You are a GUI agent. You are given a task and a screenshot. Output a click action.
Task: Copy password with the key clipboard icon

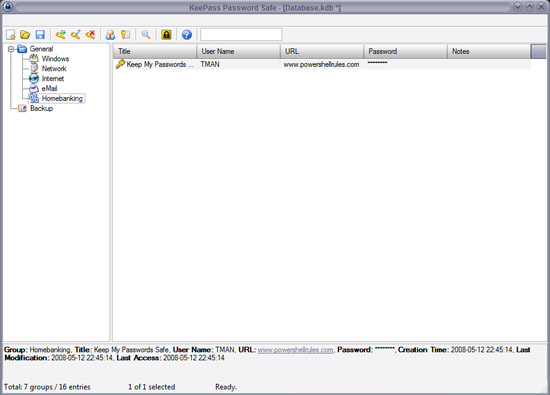(x=125, y=34)
